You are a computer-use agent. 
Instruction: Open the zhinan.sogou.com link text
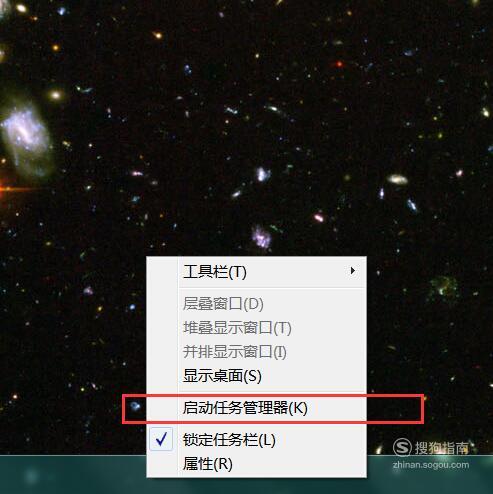tap(431, 465)
